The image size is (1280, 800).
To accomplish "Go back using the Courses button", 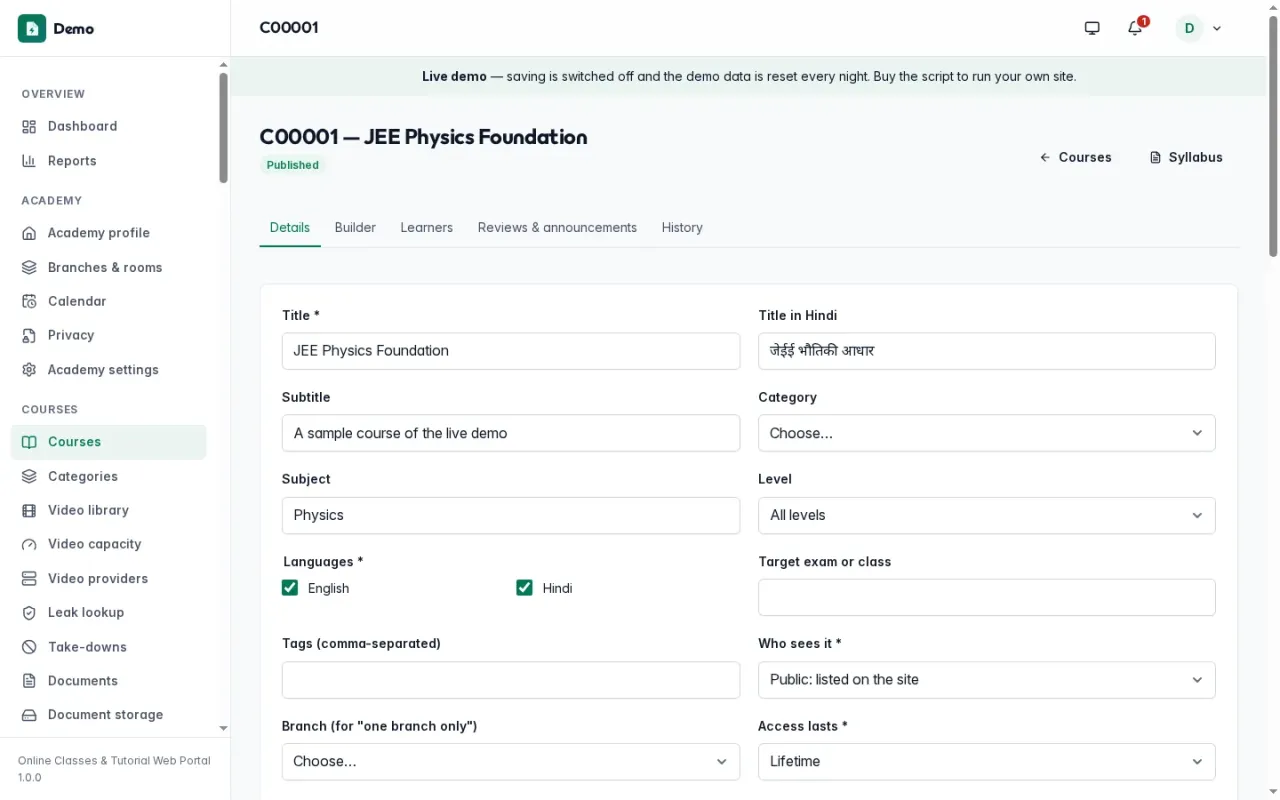I will point(1075,157).
